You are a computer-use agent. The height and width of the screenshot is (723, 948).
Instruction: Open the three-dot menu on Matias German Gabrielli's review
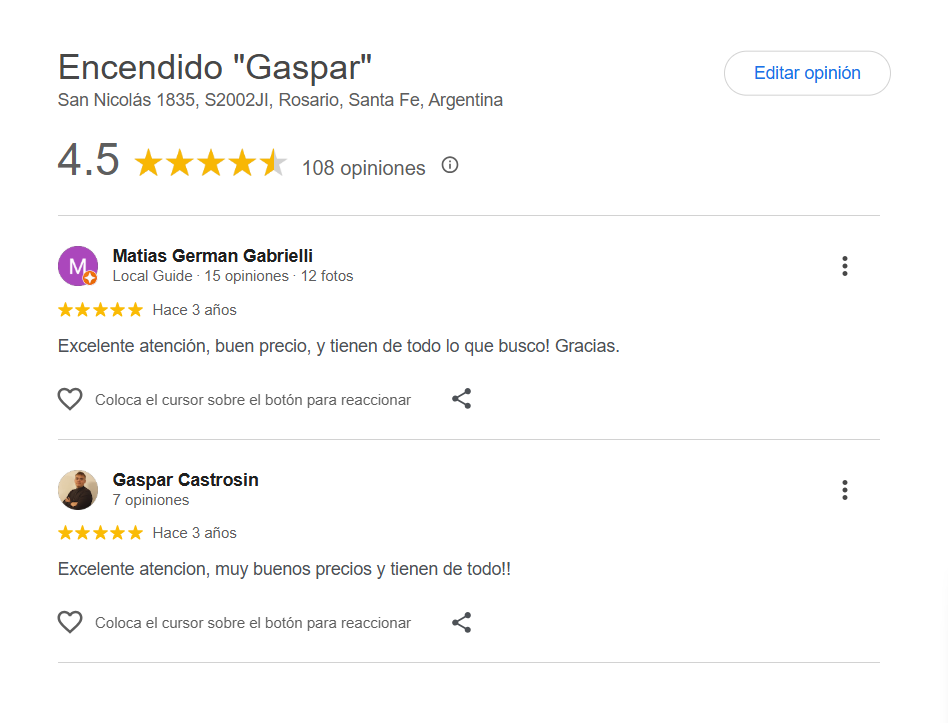[x=845, y=266]
